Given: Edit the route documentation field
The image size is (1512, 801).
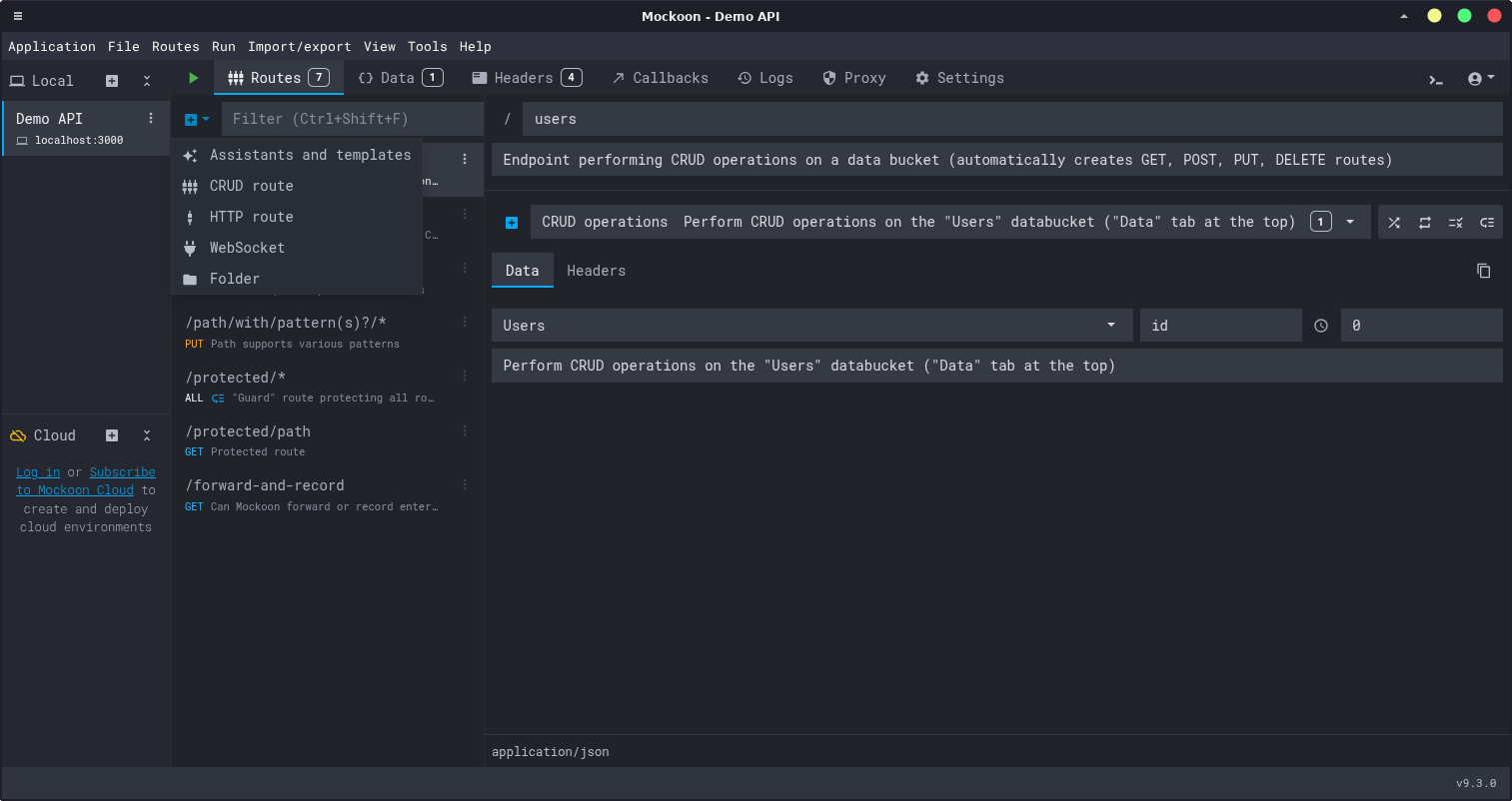Looking at the screenshot, I should click(997, 160).
